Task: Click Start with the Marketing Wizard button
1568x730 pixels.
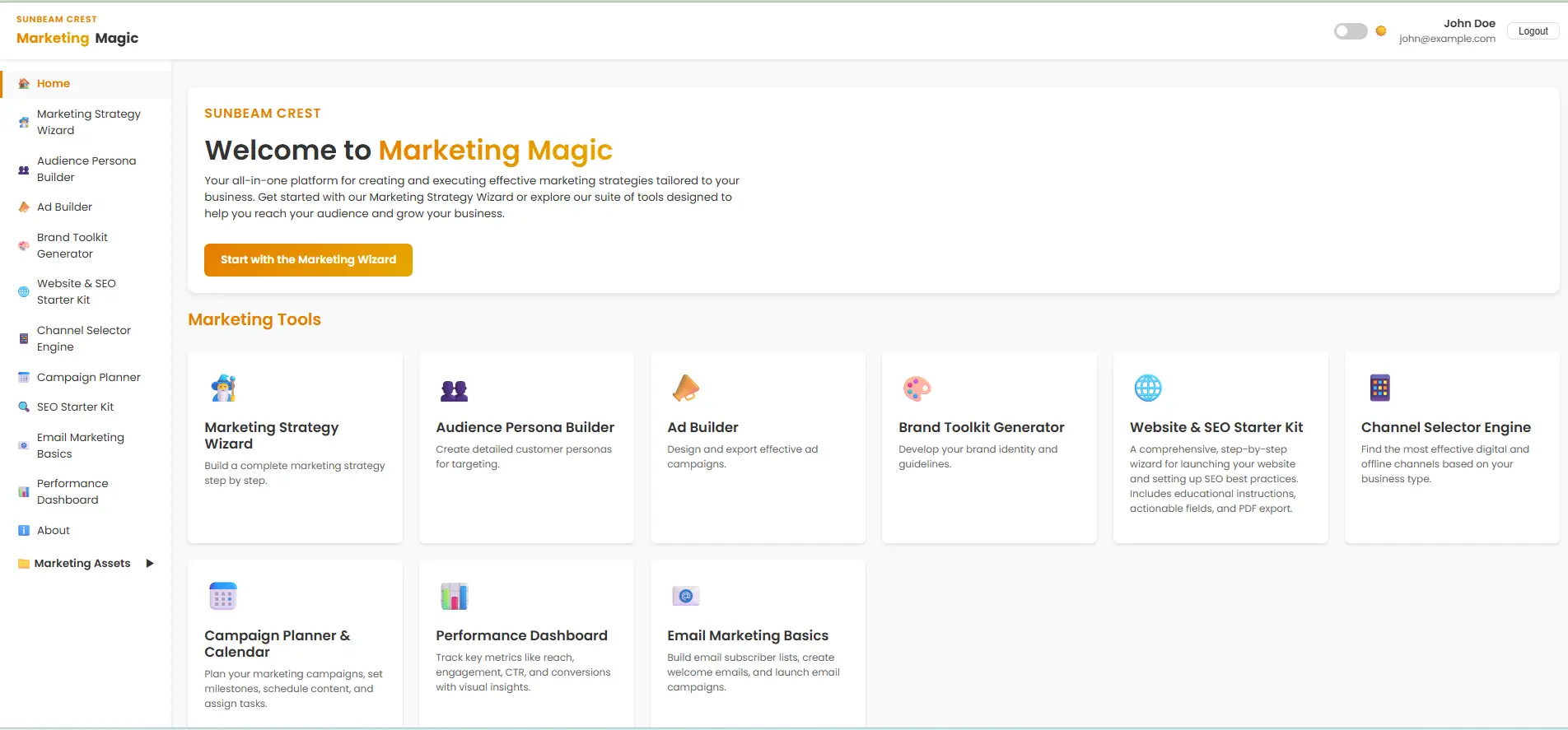Action: [308, 260]
